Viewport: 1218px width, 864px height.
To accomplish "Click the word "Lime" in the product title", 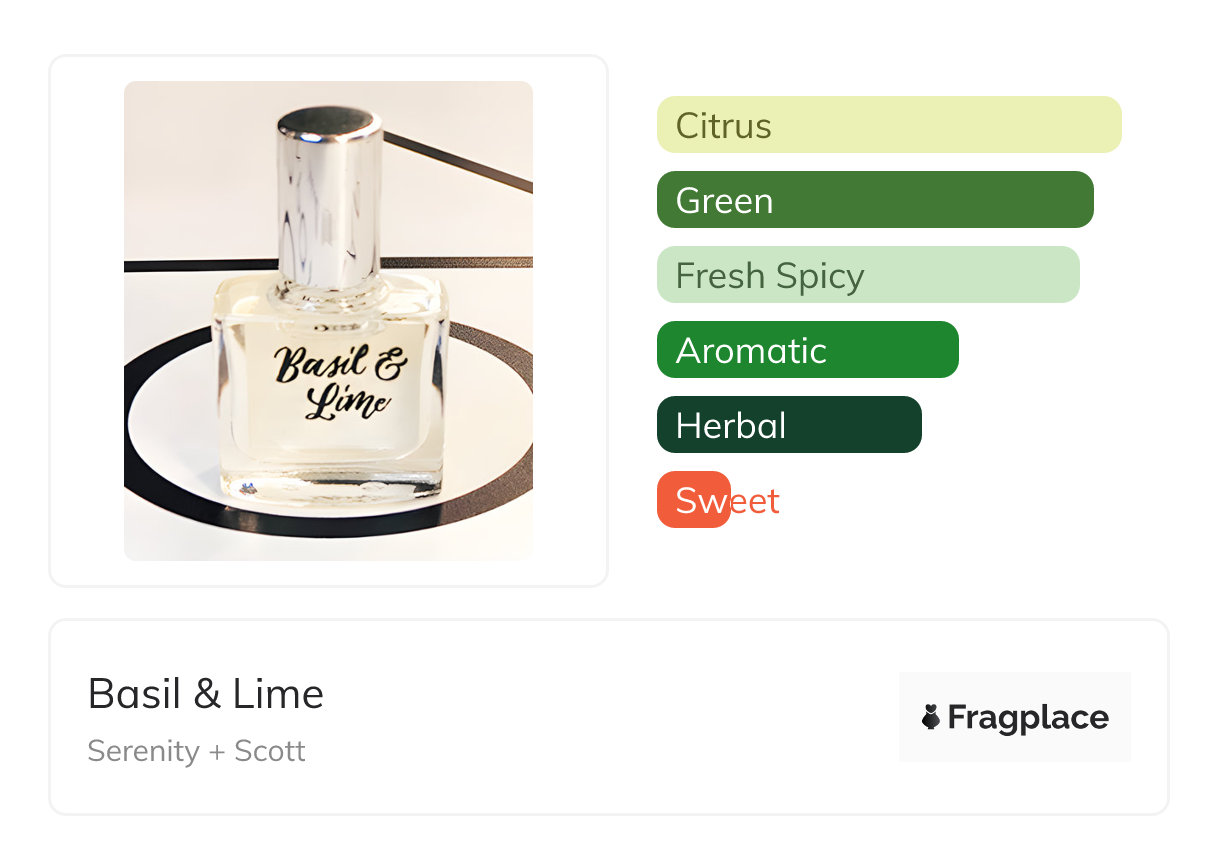I will coord(278,694).
